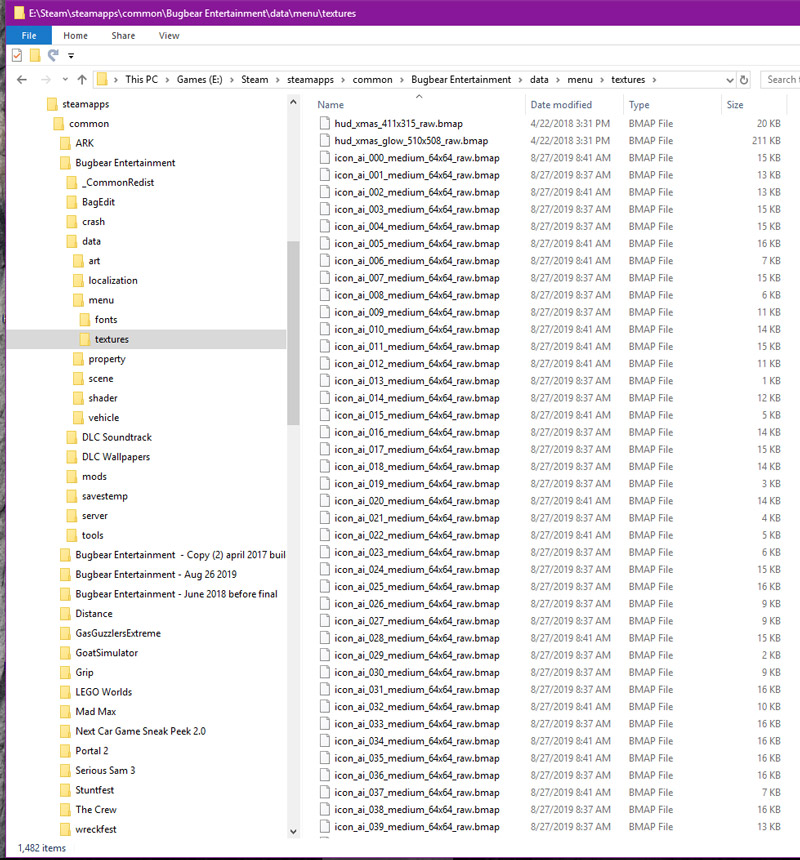Select Next Car Game Sneak Peek 2.0

tap(140, 731)
